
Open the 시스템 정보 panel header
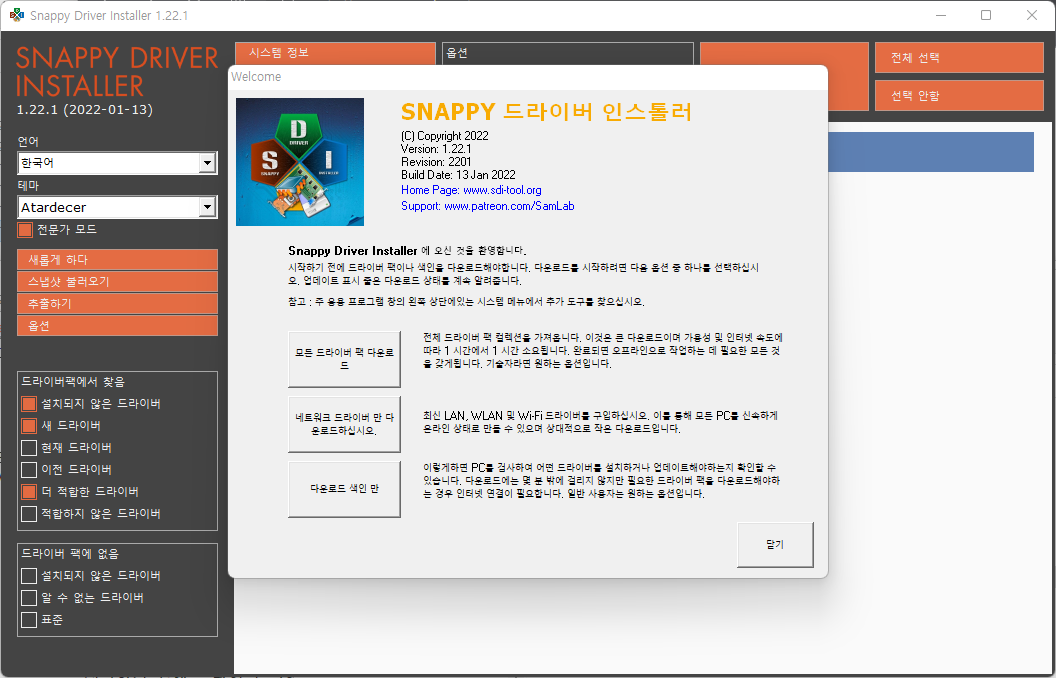pyautogui.click(x=335, y=53)
